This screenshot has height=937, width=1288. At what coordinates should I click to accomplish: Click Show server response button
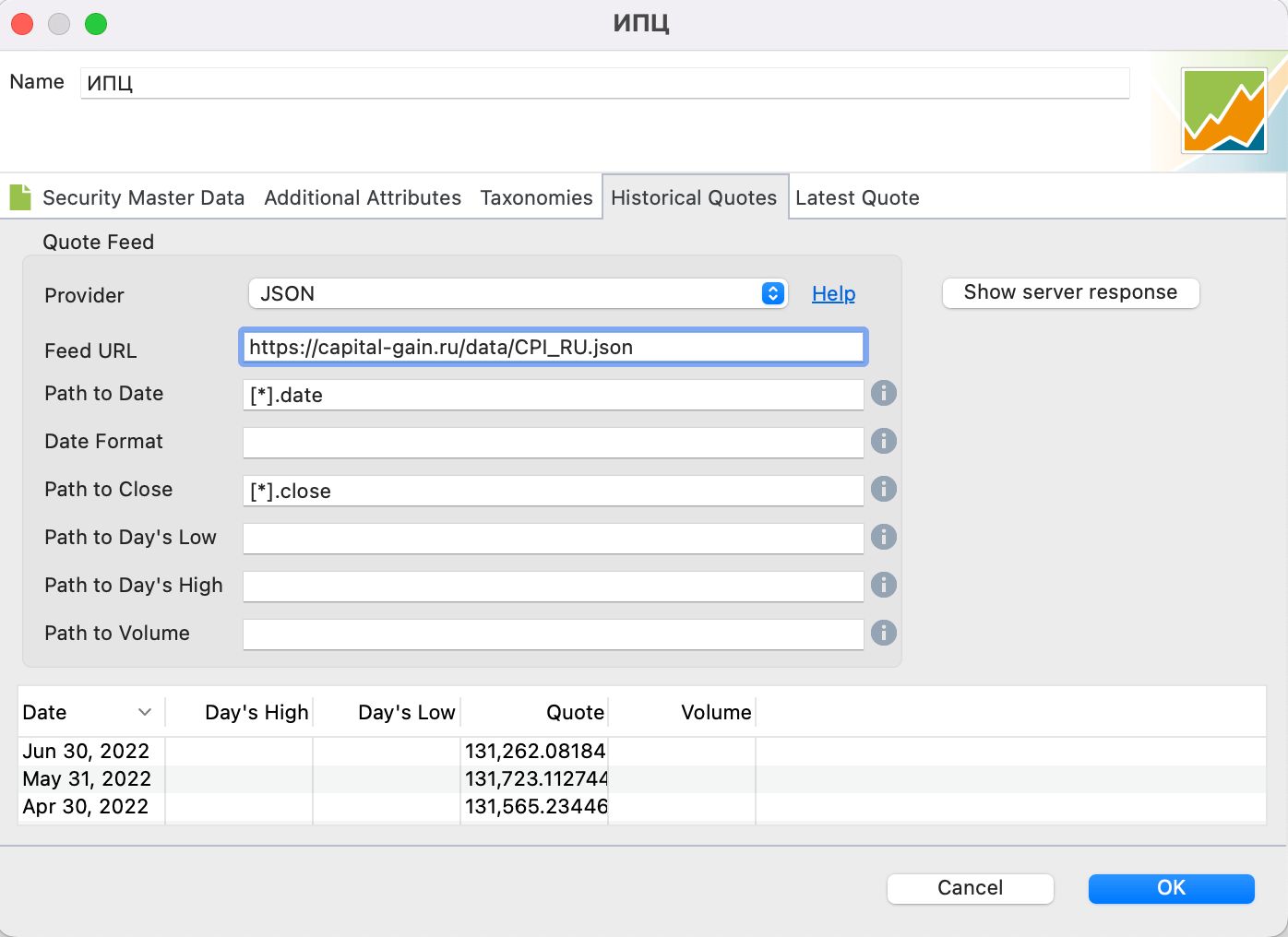point(1070,293)
